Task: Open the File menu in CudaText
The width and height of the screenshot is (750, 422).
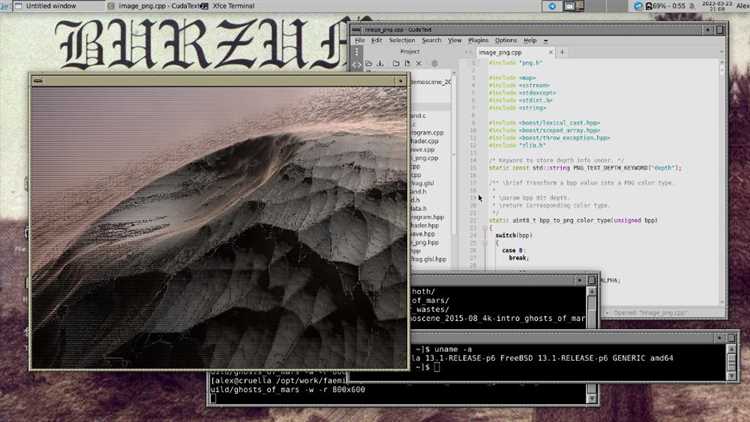Action: 360,41
